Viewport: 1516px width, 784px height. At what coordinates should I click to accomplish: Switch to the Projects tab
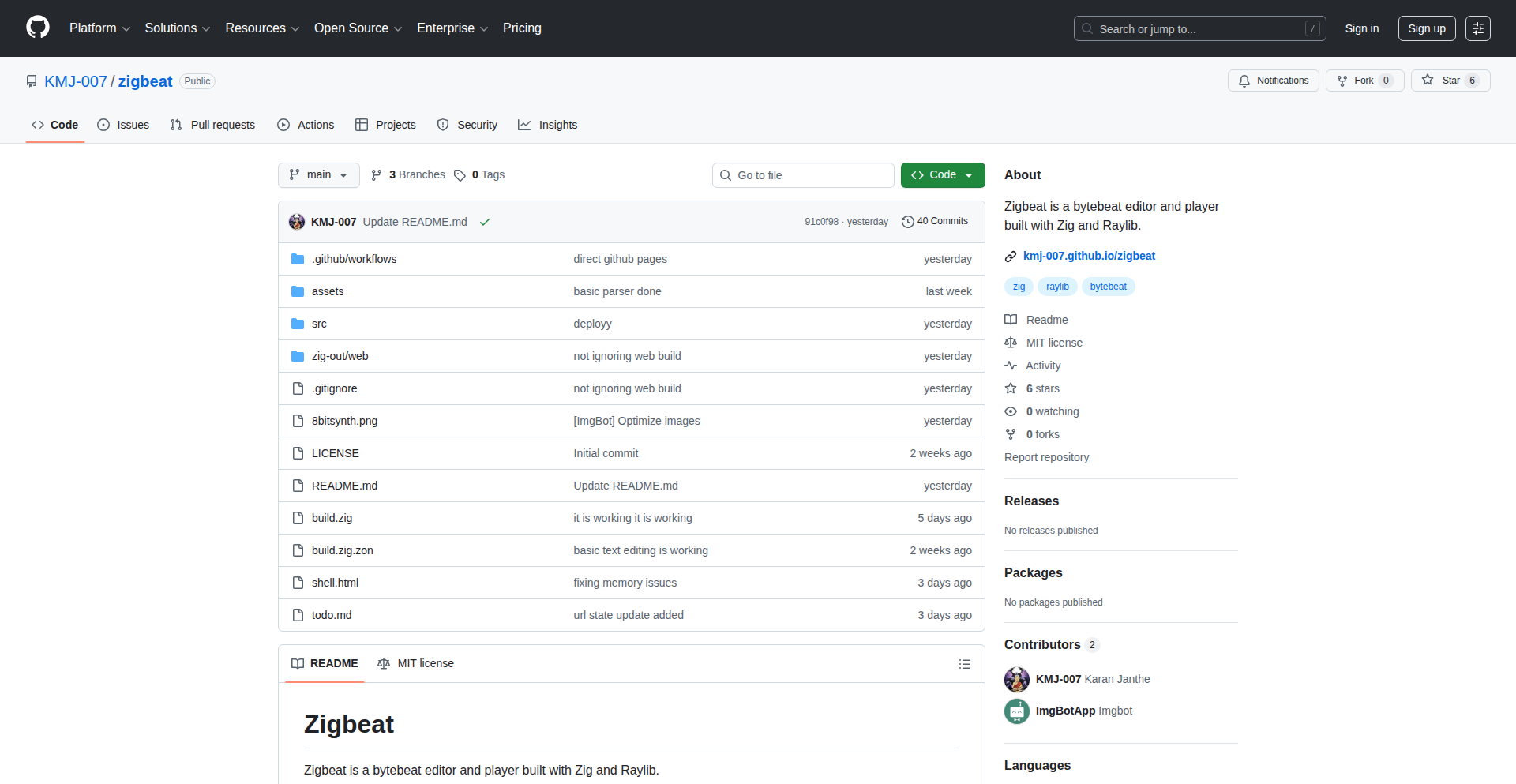(385, 125)
